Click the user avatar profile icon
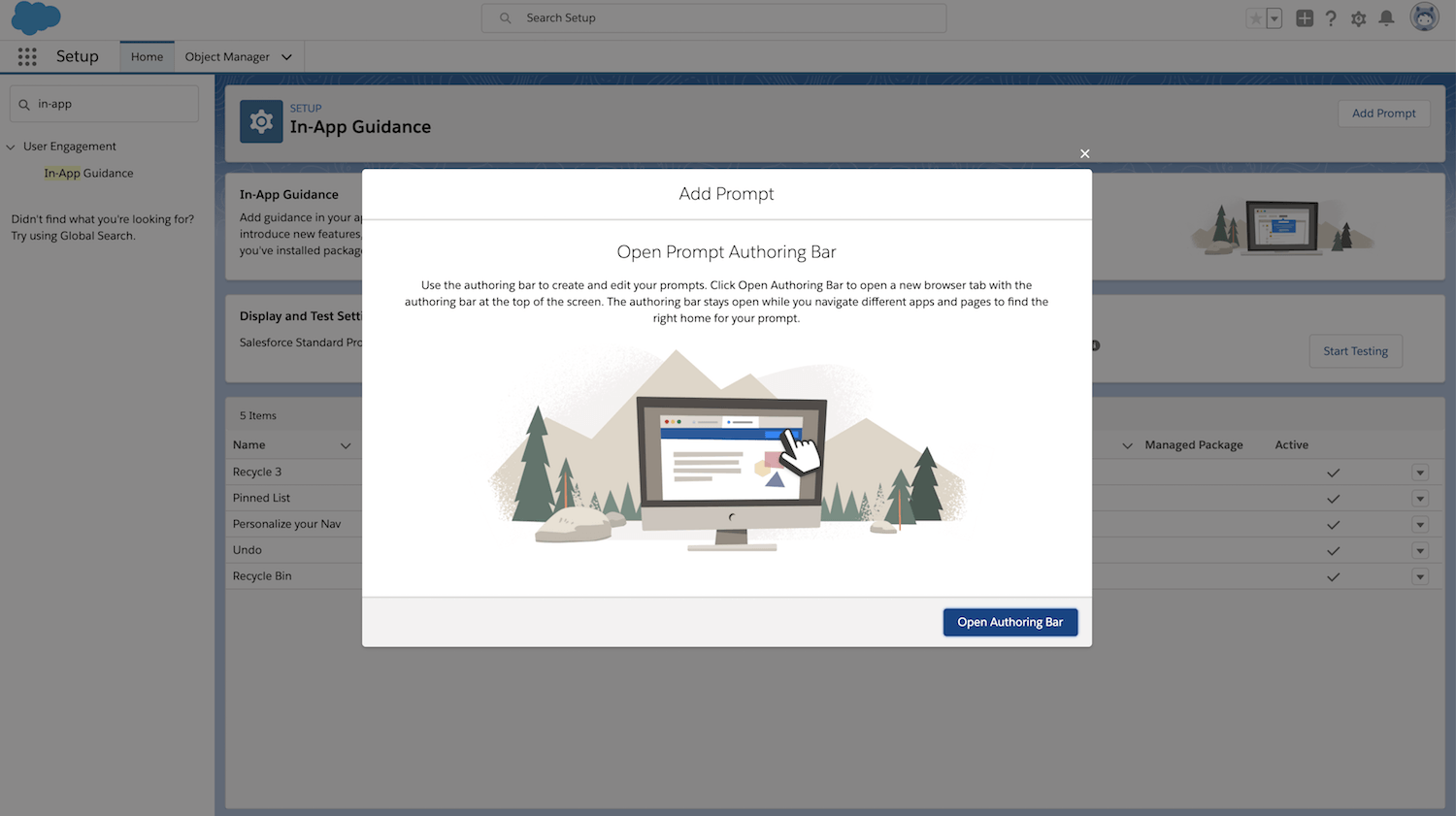The width and height of the screenshot is (1456, 816). [x=1424, y=17]
